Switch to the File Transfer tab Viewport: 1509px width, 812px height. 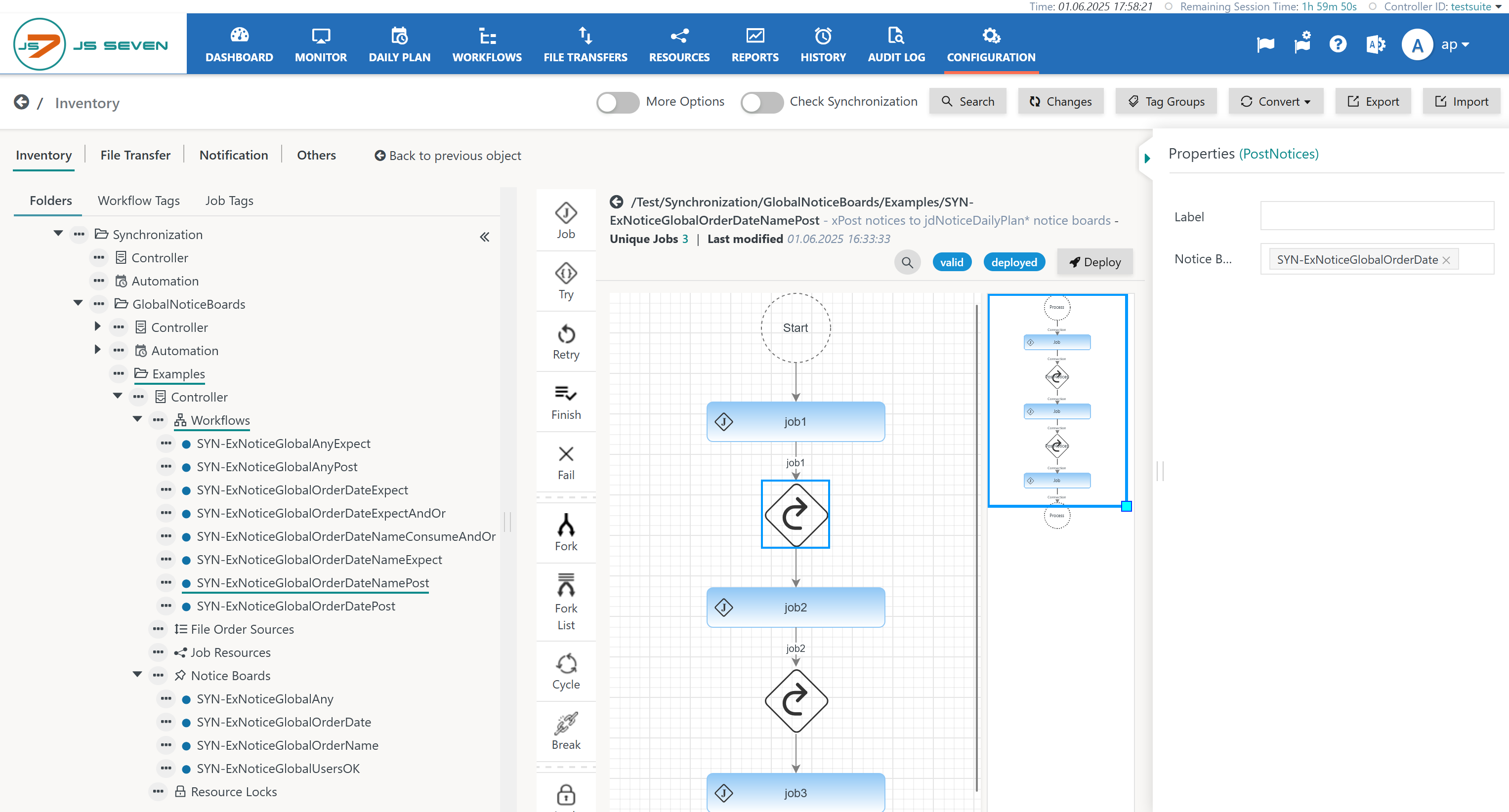pyautogui.click(x=135, y=155)
